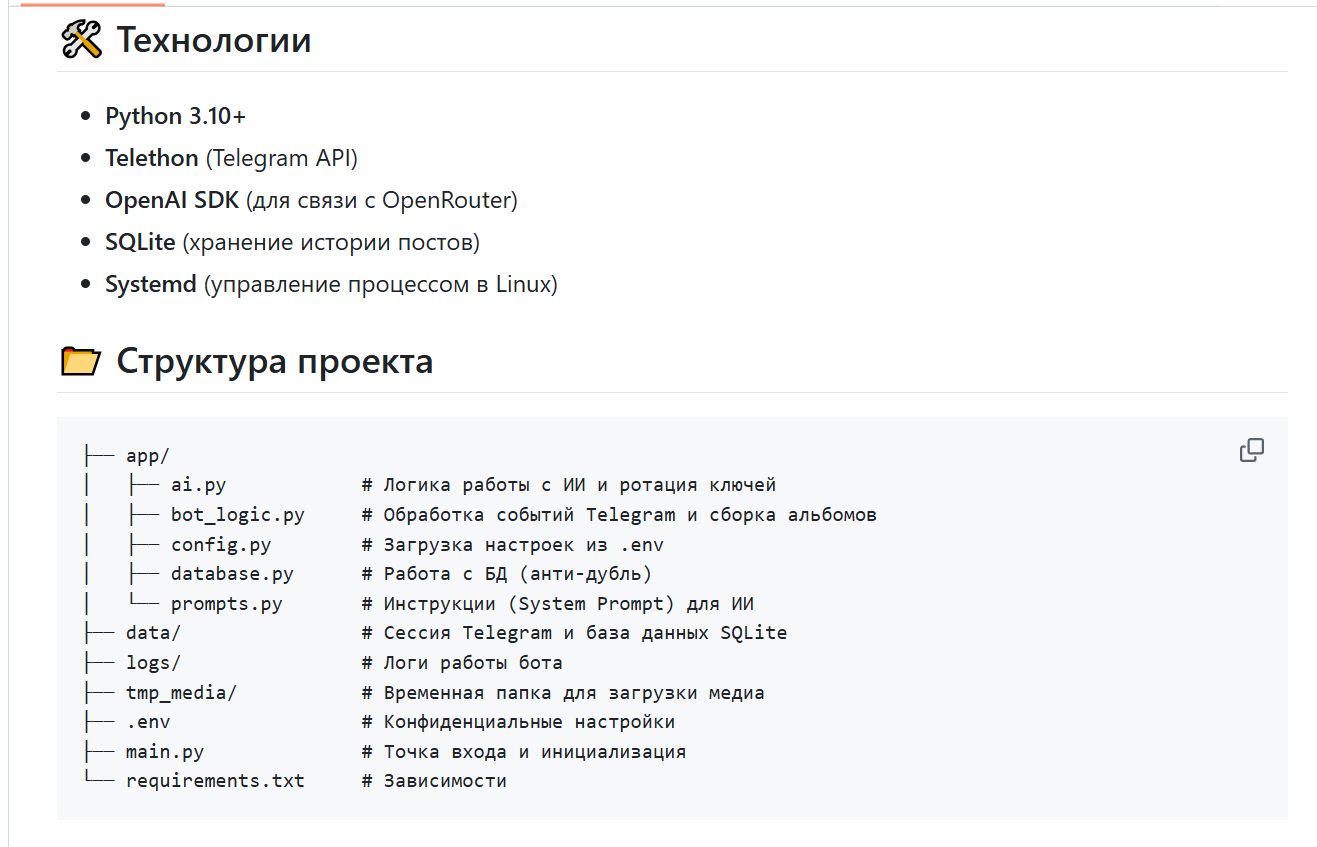This screenshot has height=847, width=1317.
Task: Click app/ folder in the tree
Action: pyautogui.click(x=148, y=456)
